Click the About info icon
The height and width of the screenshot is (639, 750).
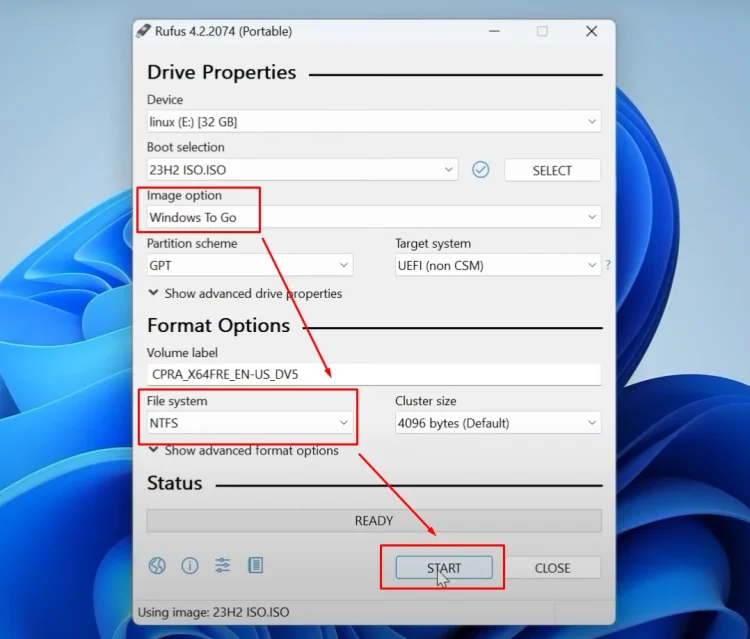[190, 566]
